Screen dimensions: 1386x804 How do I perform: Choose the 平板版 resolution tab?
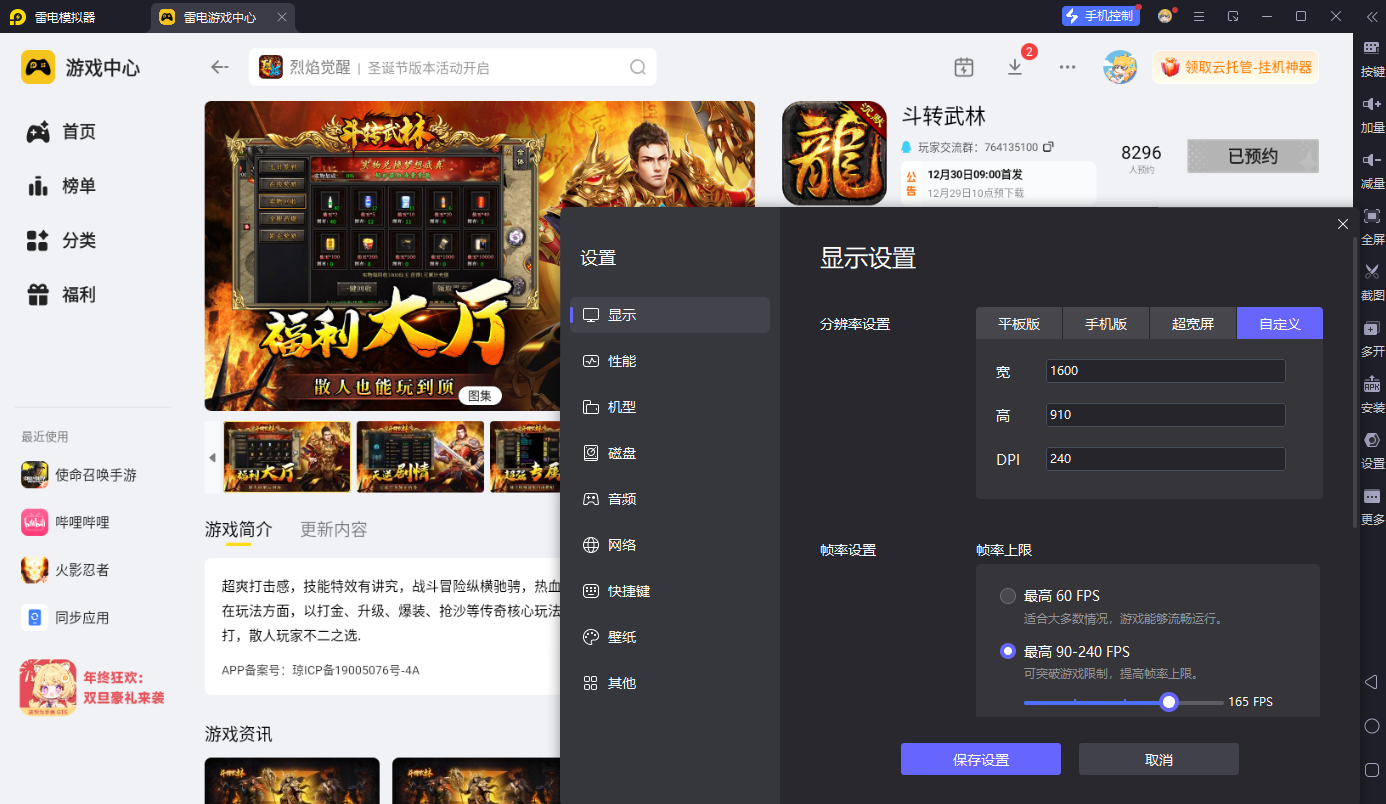tap(1019, 324)
